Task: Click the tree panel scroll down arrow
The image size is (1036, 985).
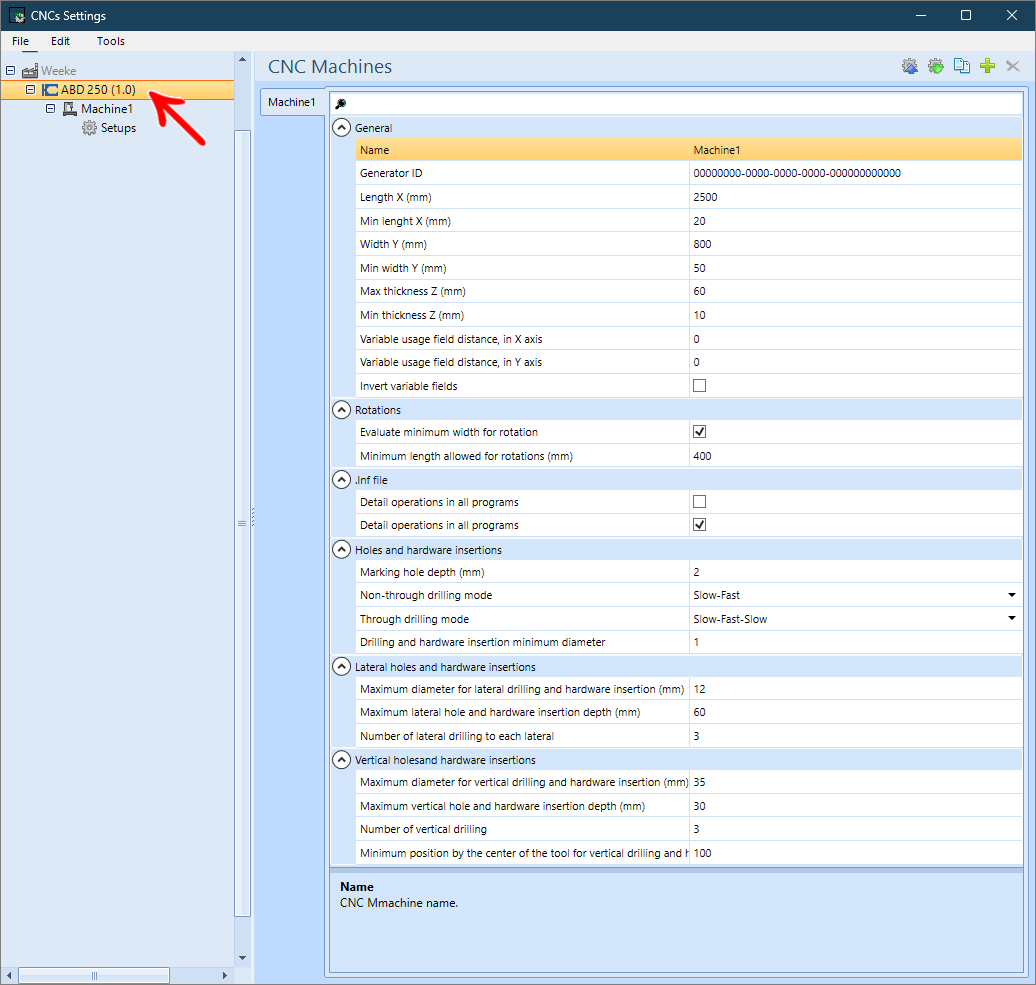Action: (x=242, y=958)
